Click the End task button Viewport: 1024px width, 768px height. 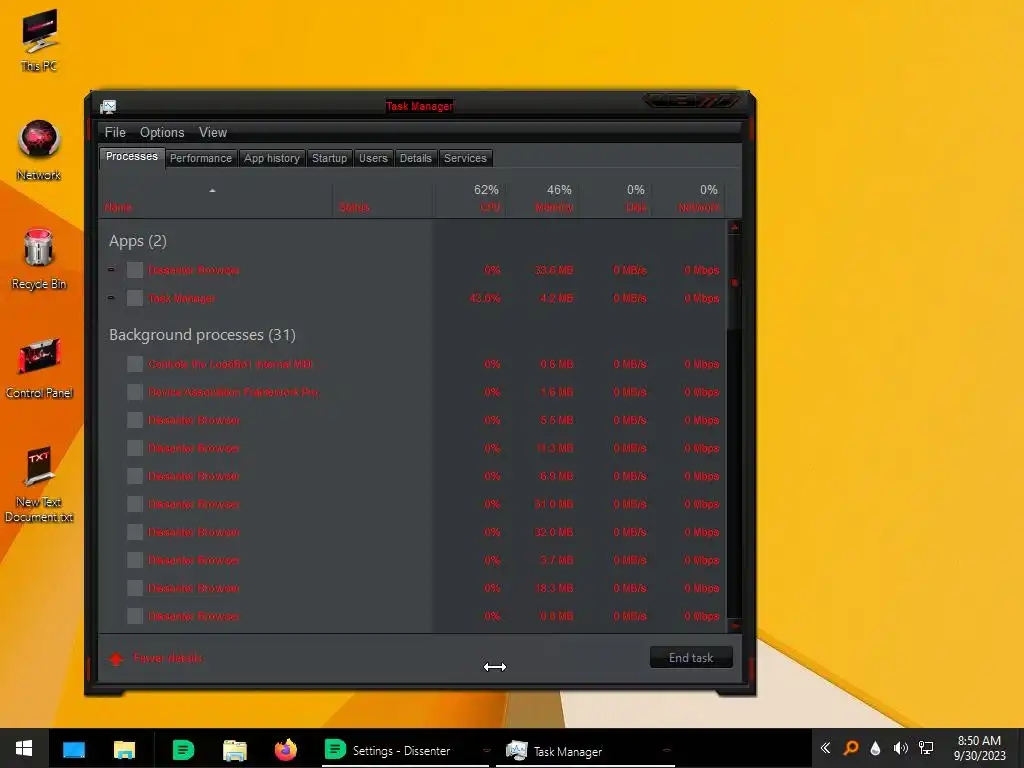[x=691, y=658]
